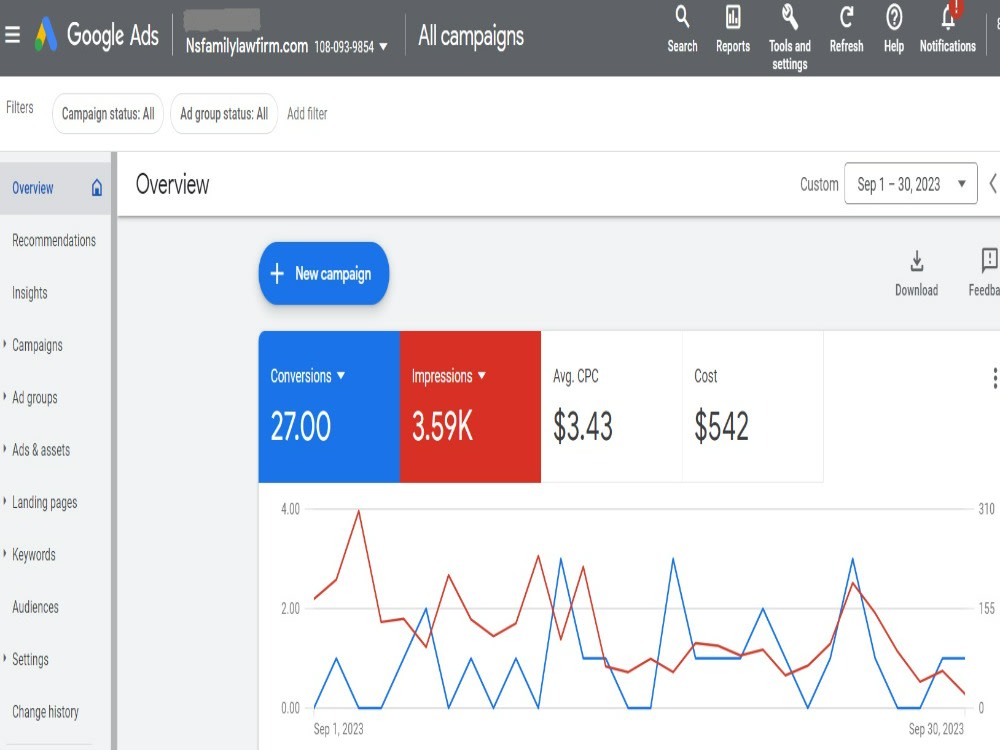
Task: Click the 155 right axis label
Action: [x=986, y=608]
